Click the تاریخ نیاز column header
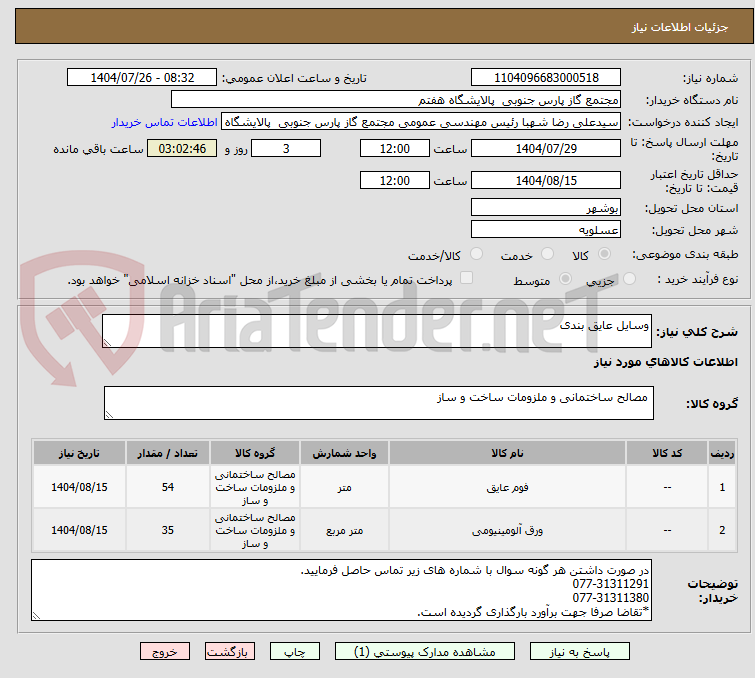755x678 pixels. coord(79,453)
